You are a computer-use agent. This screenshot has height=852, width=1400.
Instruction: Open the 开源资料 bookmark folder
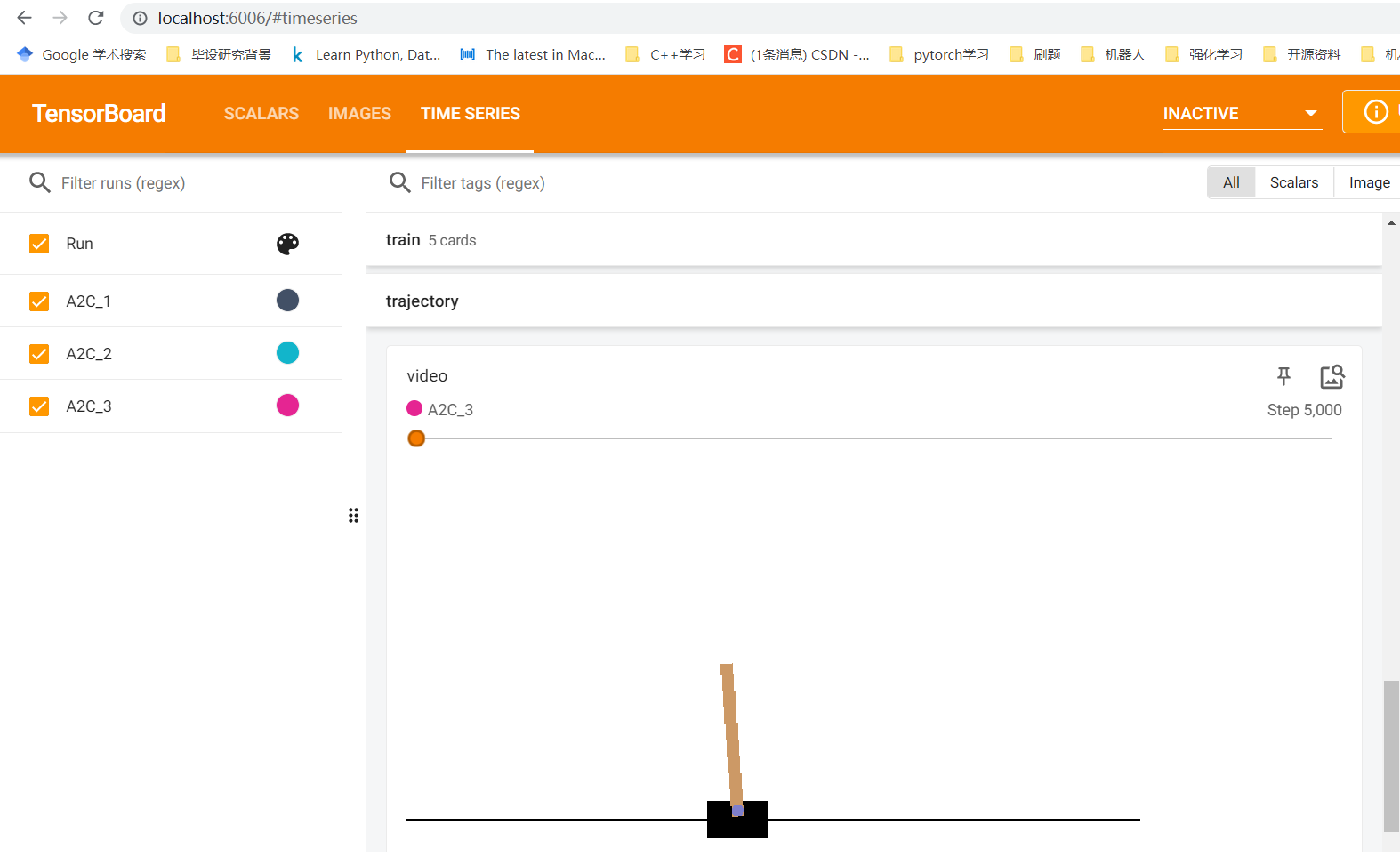click(x=1302, y=54)
